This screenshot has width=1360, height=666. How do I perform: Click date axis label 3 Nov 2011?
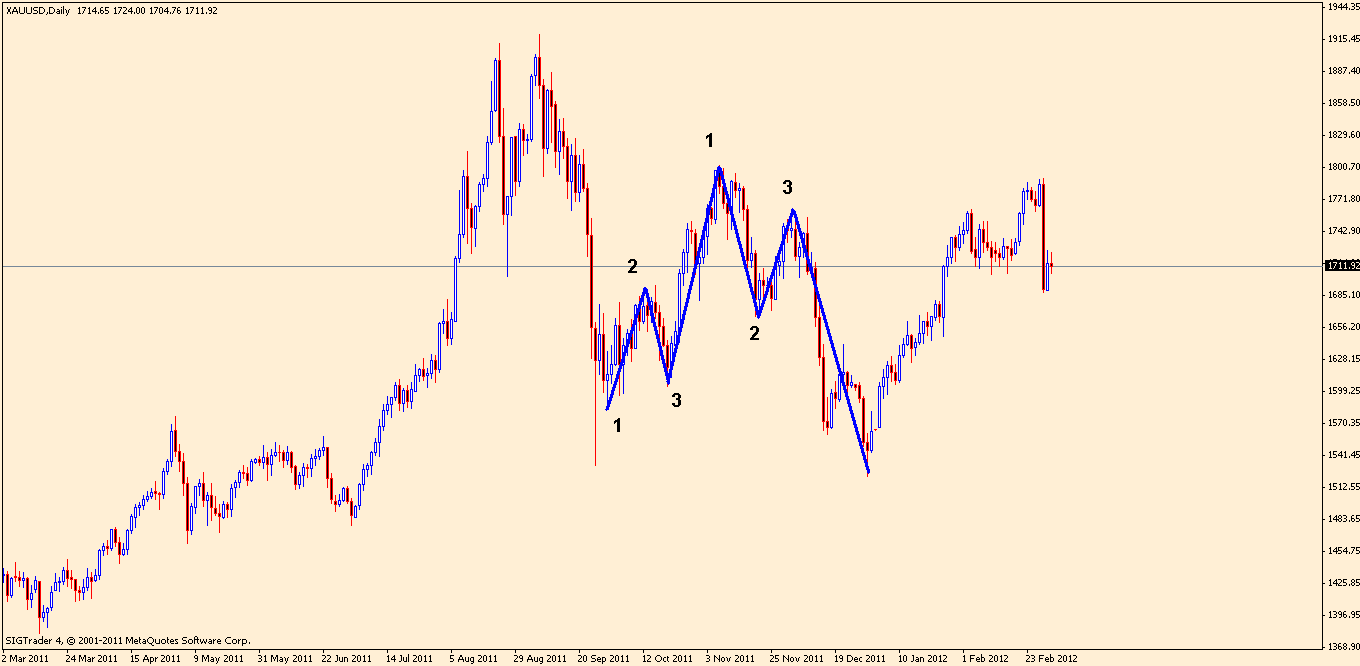[730, 659]
